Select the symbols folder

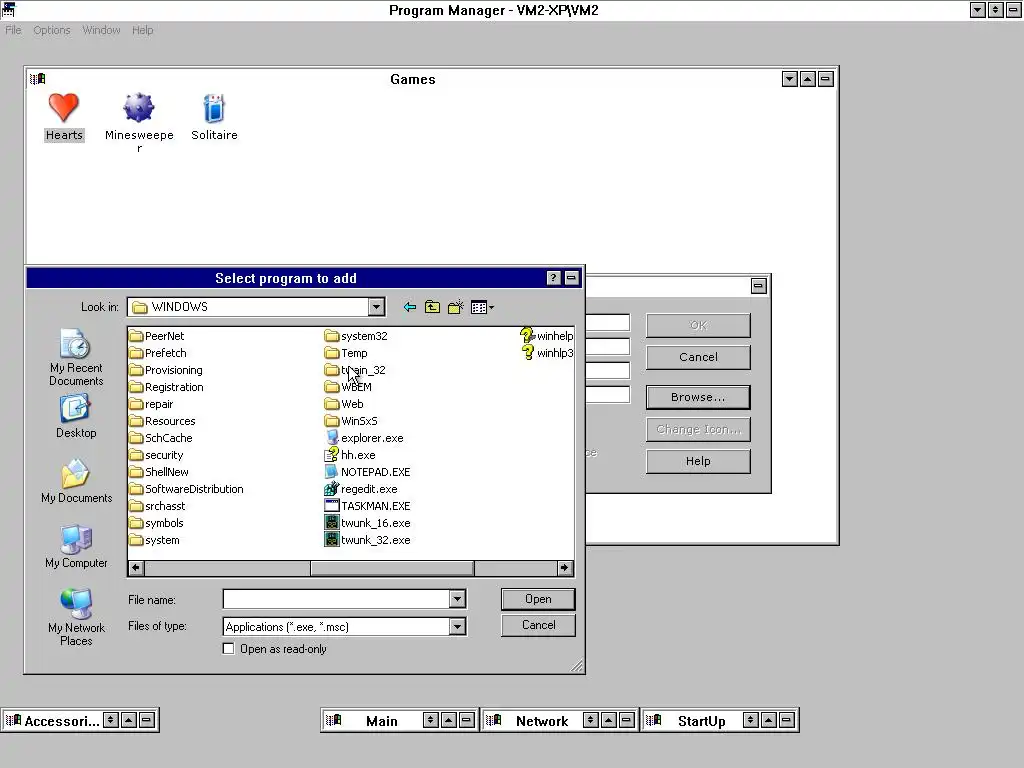[156, 523]
